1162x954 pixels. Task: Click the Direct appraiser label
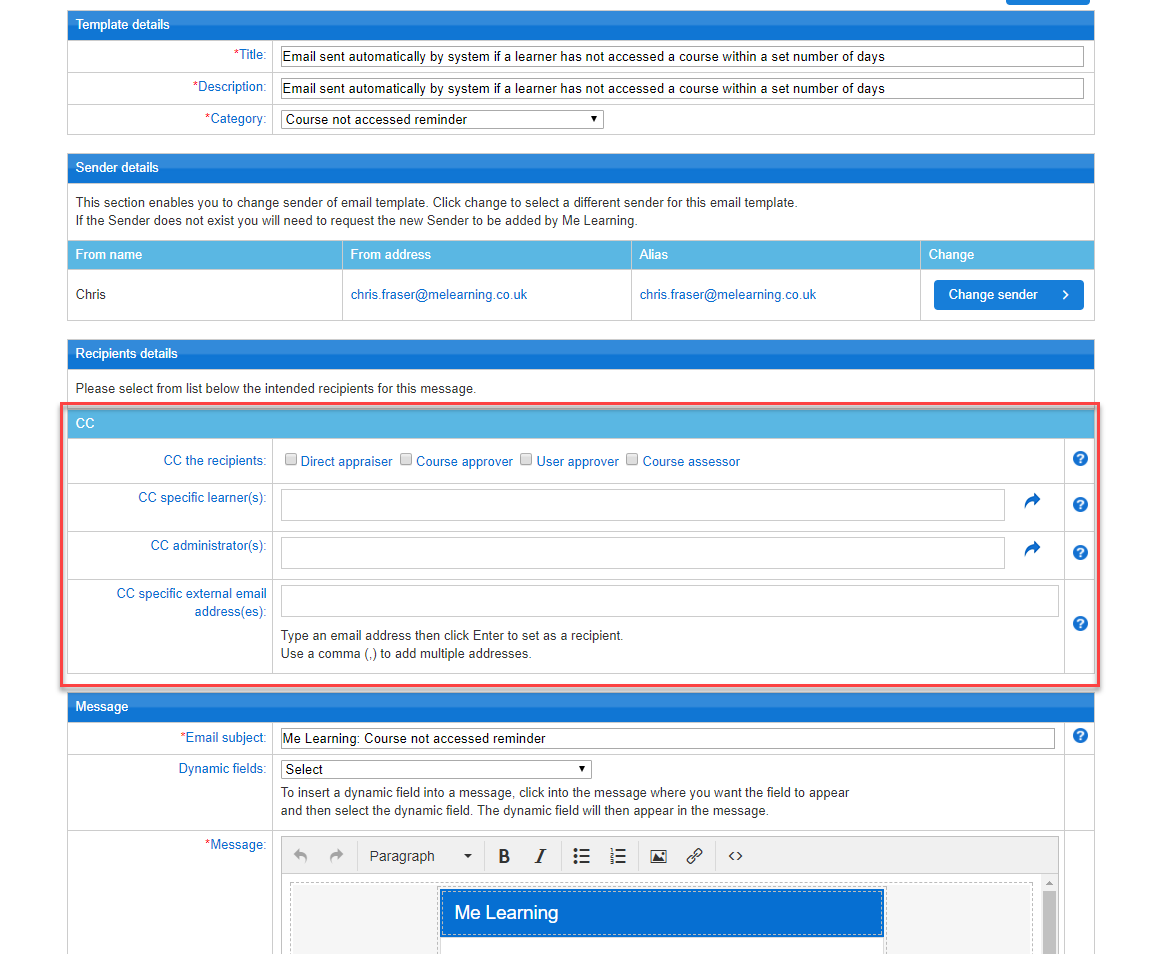coord(346,461)
